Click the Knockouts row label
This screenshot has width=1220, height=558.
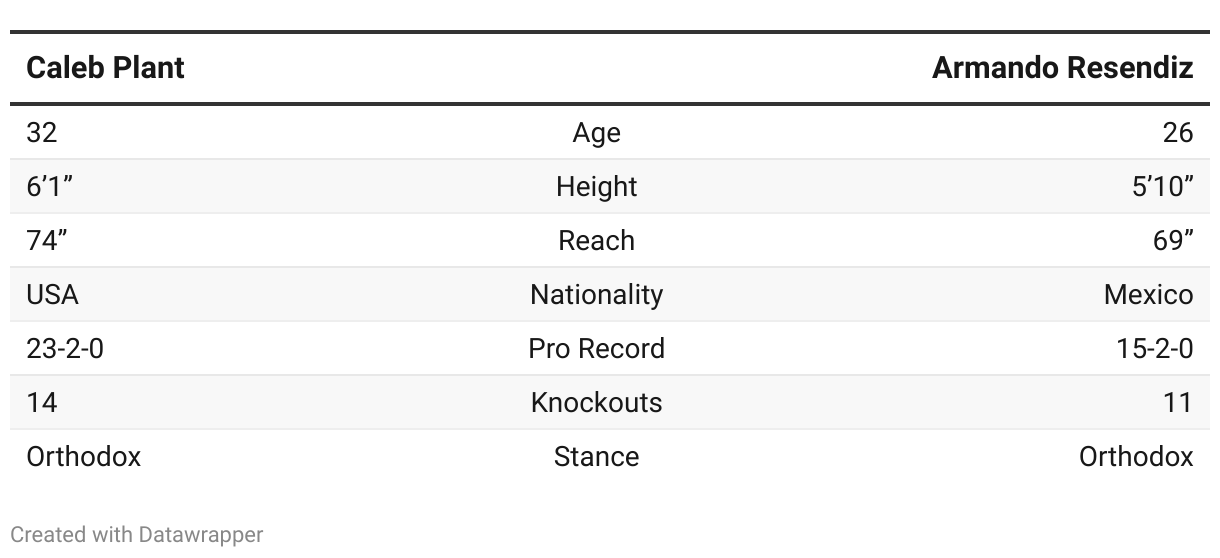tap(597, 403)
